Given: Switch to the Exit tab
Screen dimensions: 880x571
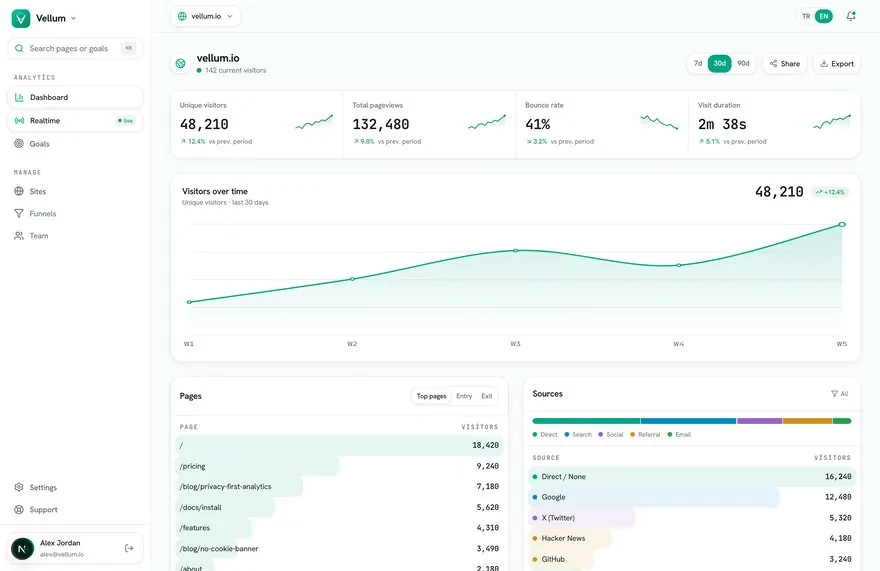Looking at the screenshot, I should click(487, 396).
